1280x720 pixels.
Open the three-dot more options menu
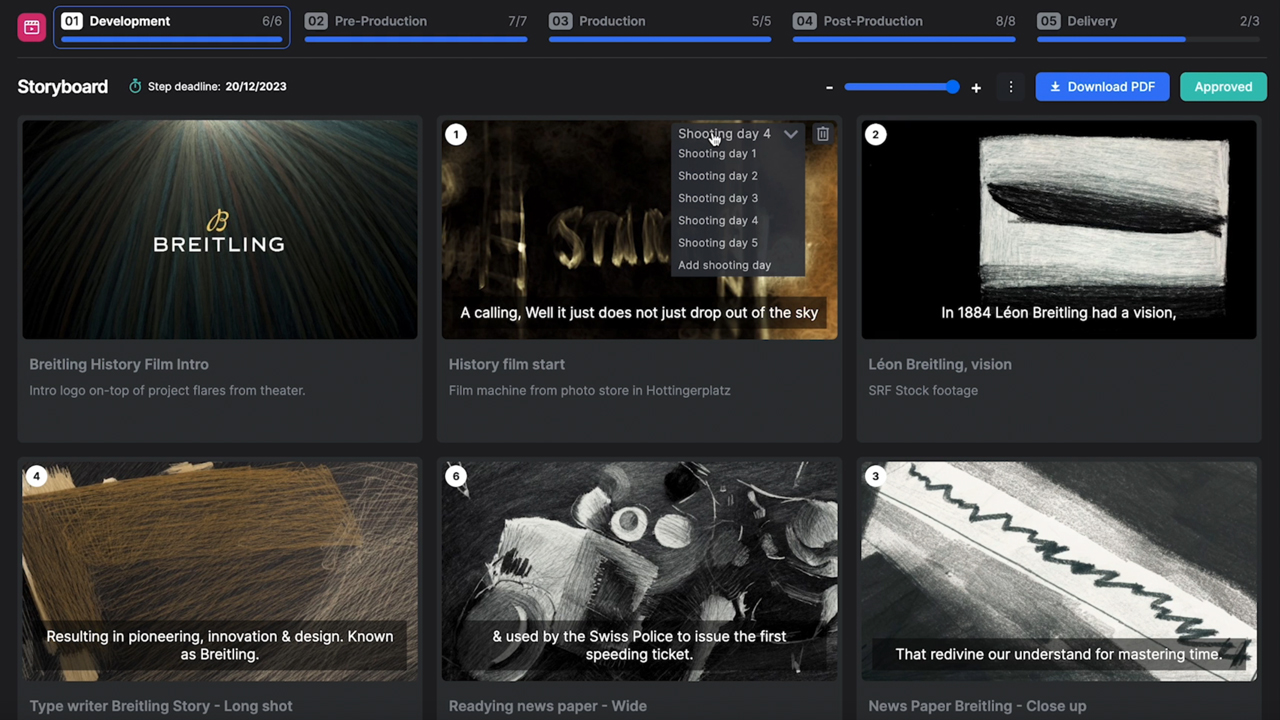[x=1010, y=87]
